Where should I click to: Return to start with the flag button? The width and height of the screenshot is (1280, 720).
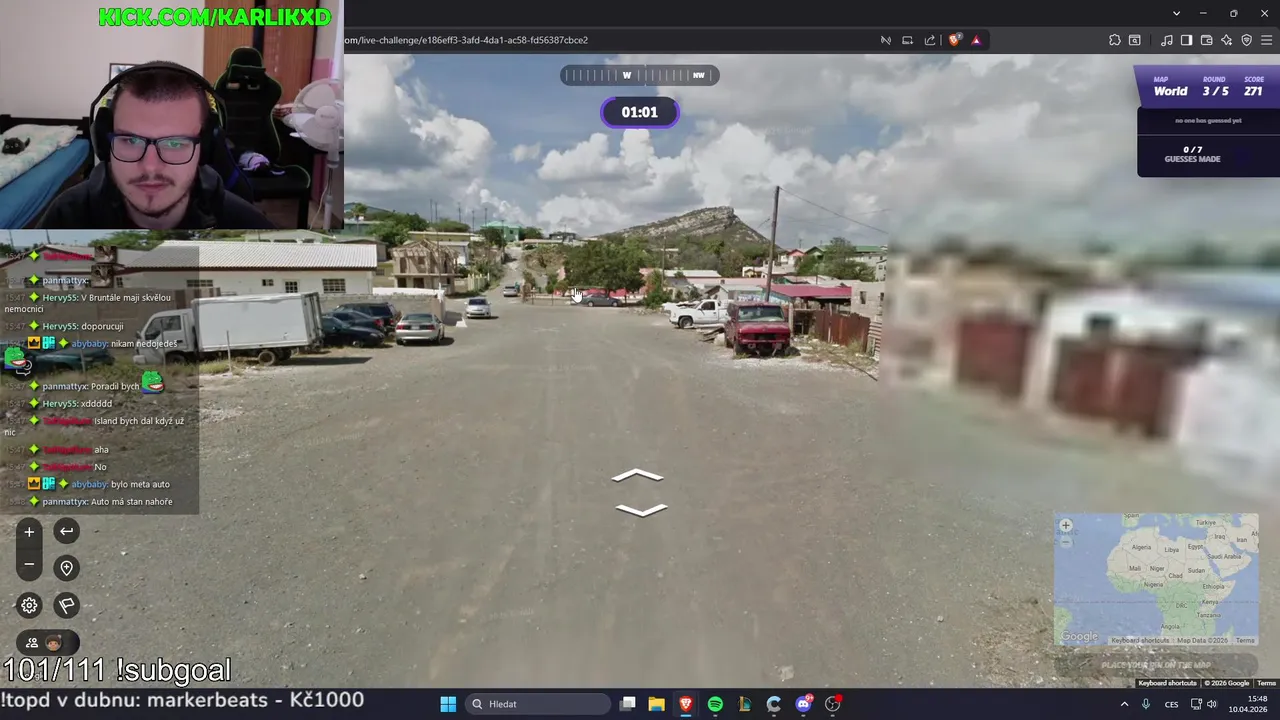click(66, 605)
